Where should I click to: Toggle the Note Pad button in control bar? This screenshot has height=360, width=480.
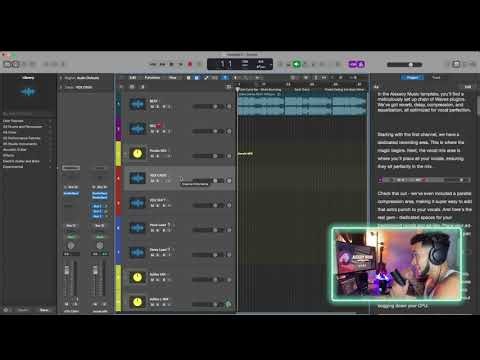pos(456,64)
